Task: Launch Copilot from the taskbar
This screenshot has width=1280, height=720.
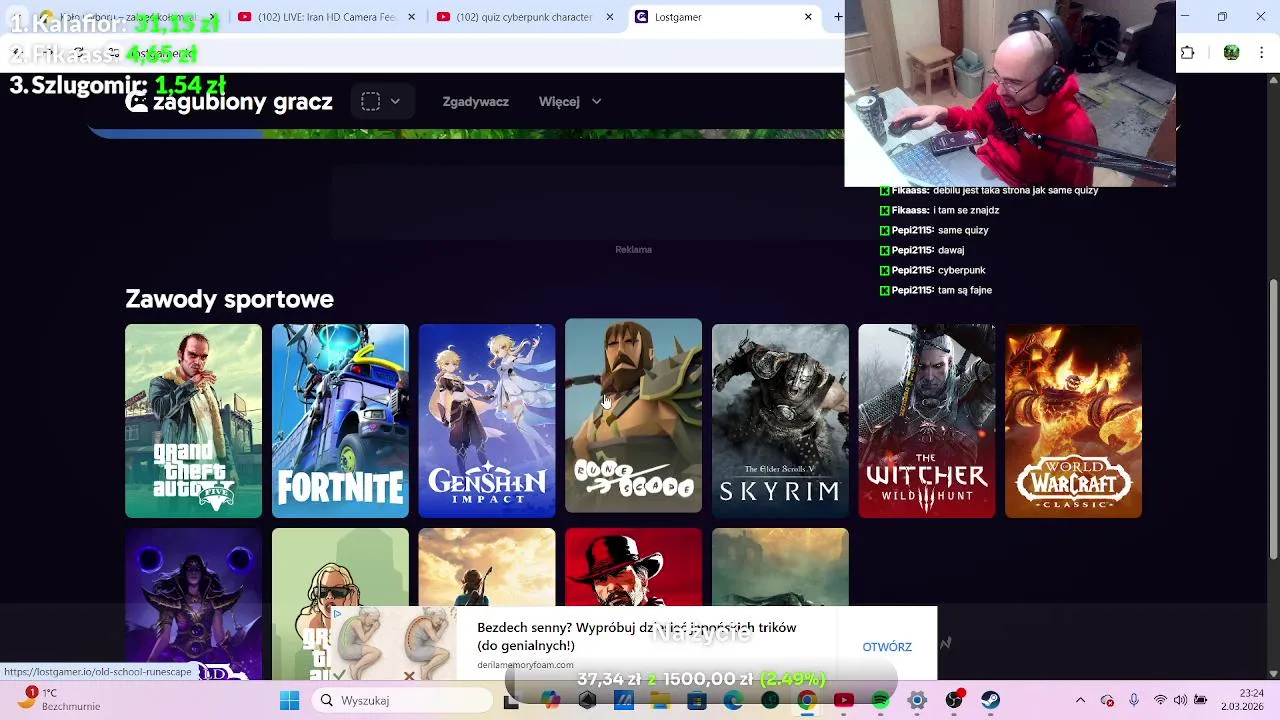Action: [x=550, y=700]
